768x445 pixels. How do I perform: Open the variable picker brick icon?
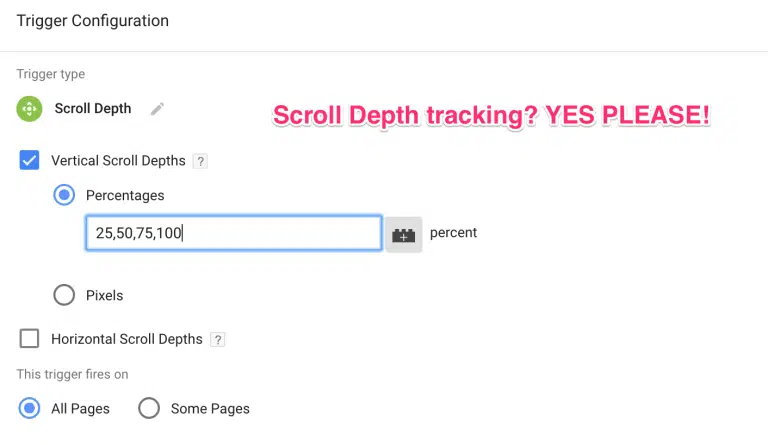pyautogui.click(x=404, y=234)
